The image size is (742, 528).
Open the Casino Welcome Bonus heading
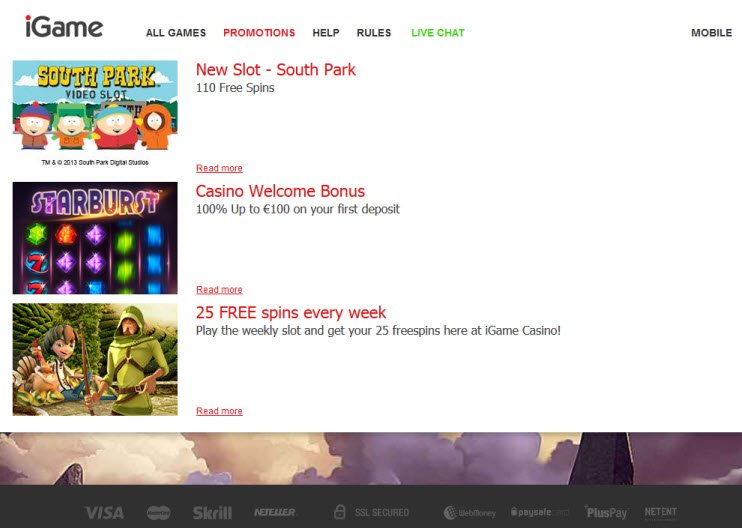point(280,191)
